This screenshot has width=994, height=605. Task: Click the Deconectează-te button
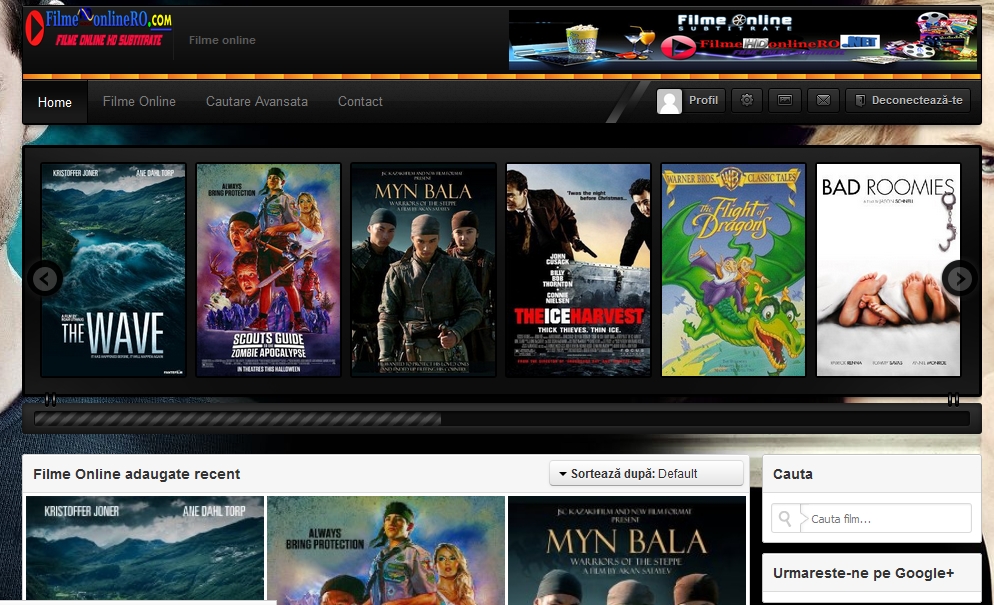point(908,100)
